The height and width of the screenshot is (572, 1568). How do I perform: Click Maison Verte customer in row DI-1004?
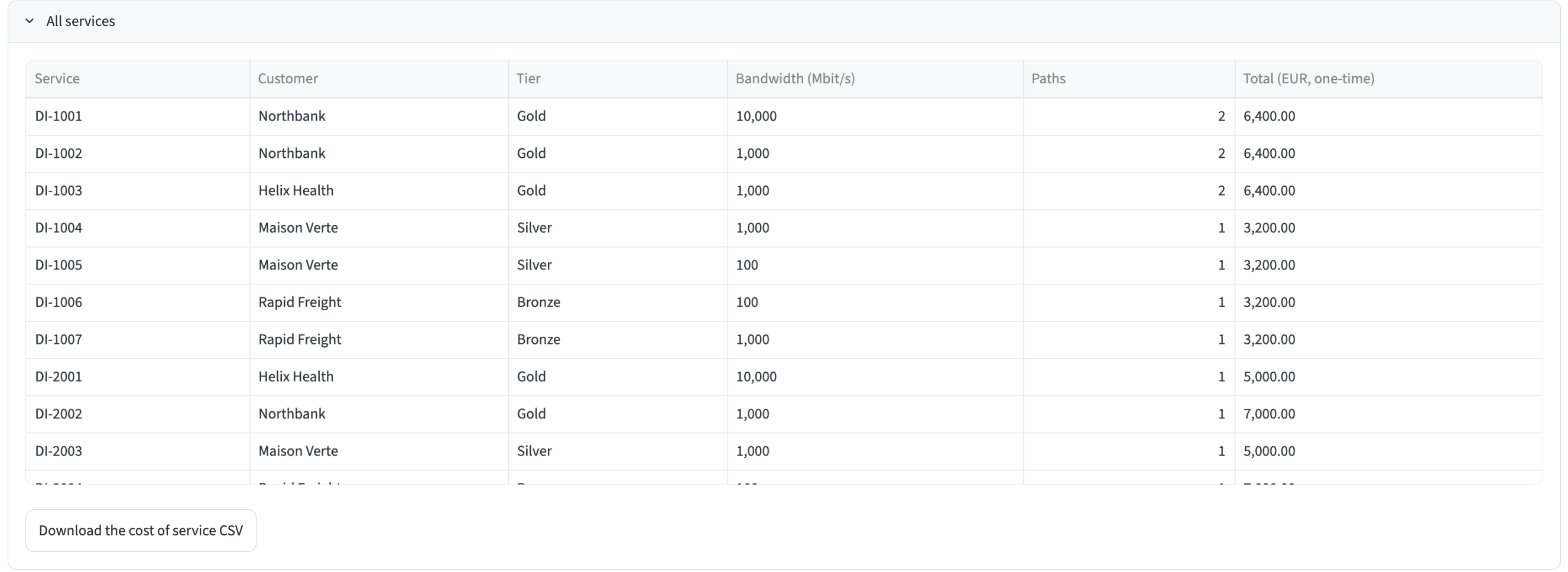pos(379,228)
